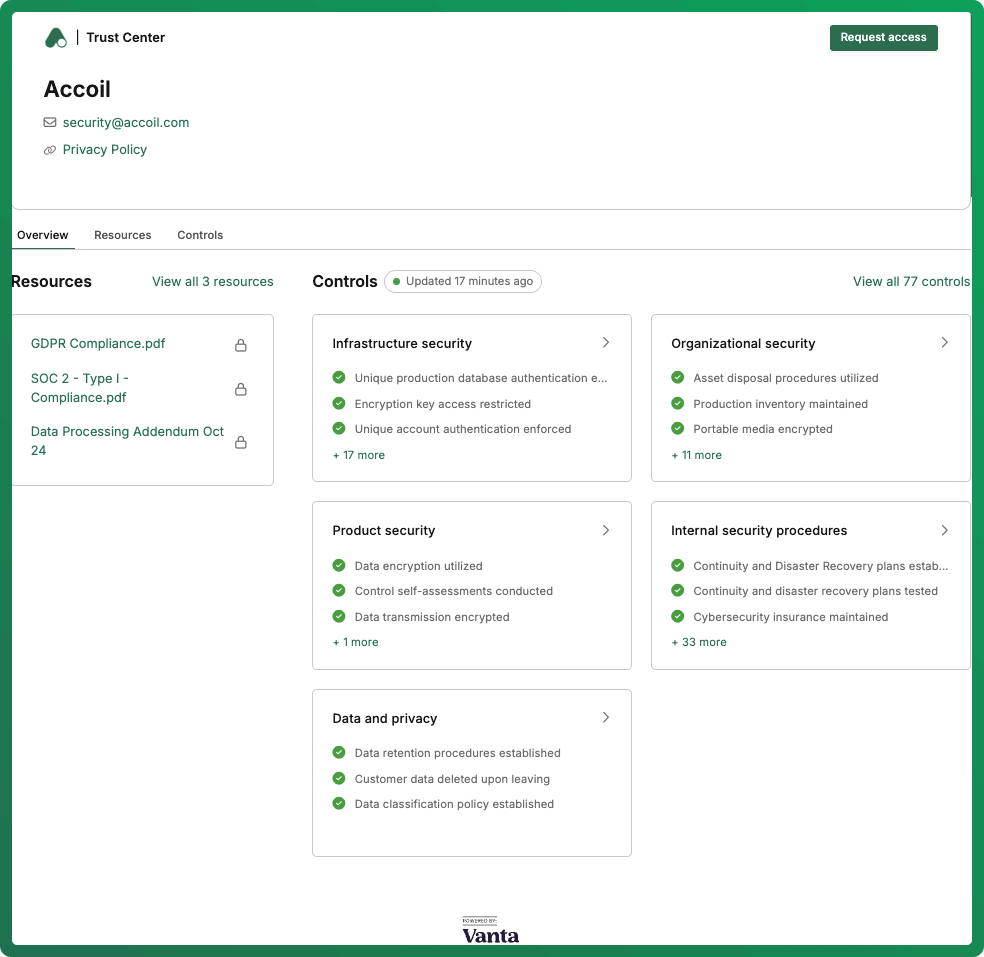Click green check beside Encryption key access restricted
This screenshot has width=984, height=957.
(339, 403)
